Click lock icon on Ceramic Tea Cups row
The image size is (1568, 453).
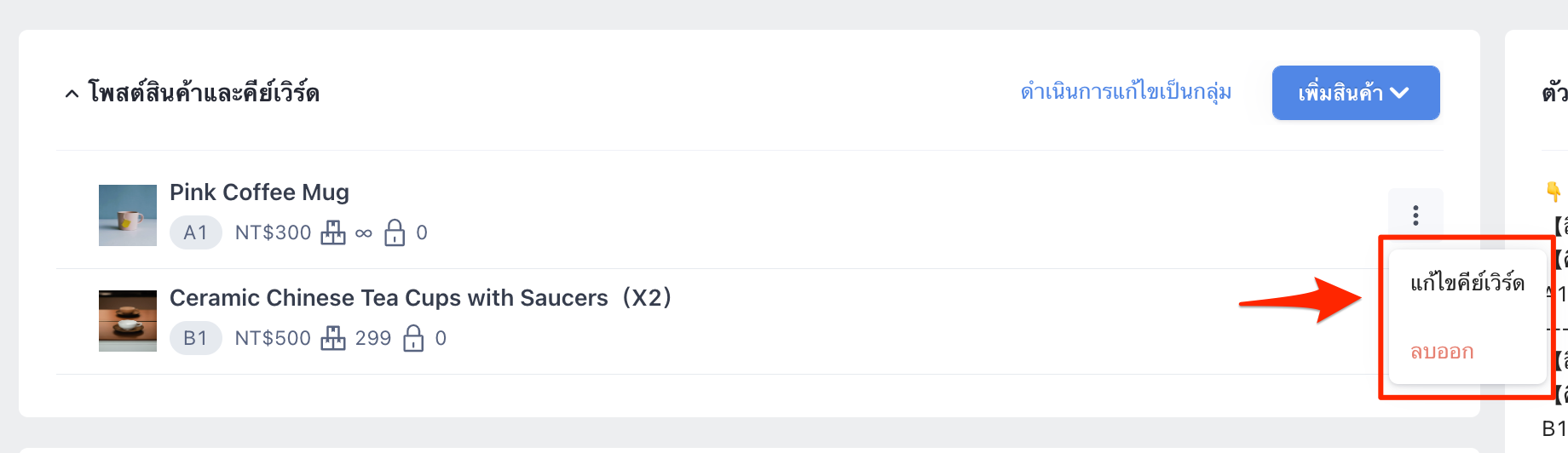(413, 338)
